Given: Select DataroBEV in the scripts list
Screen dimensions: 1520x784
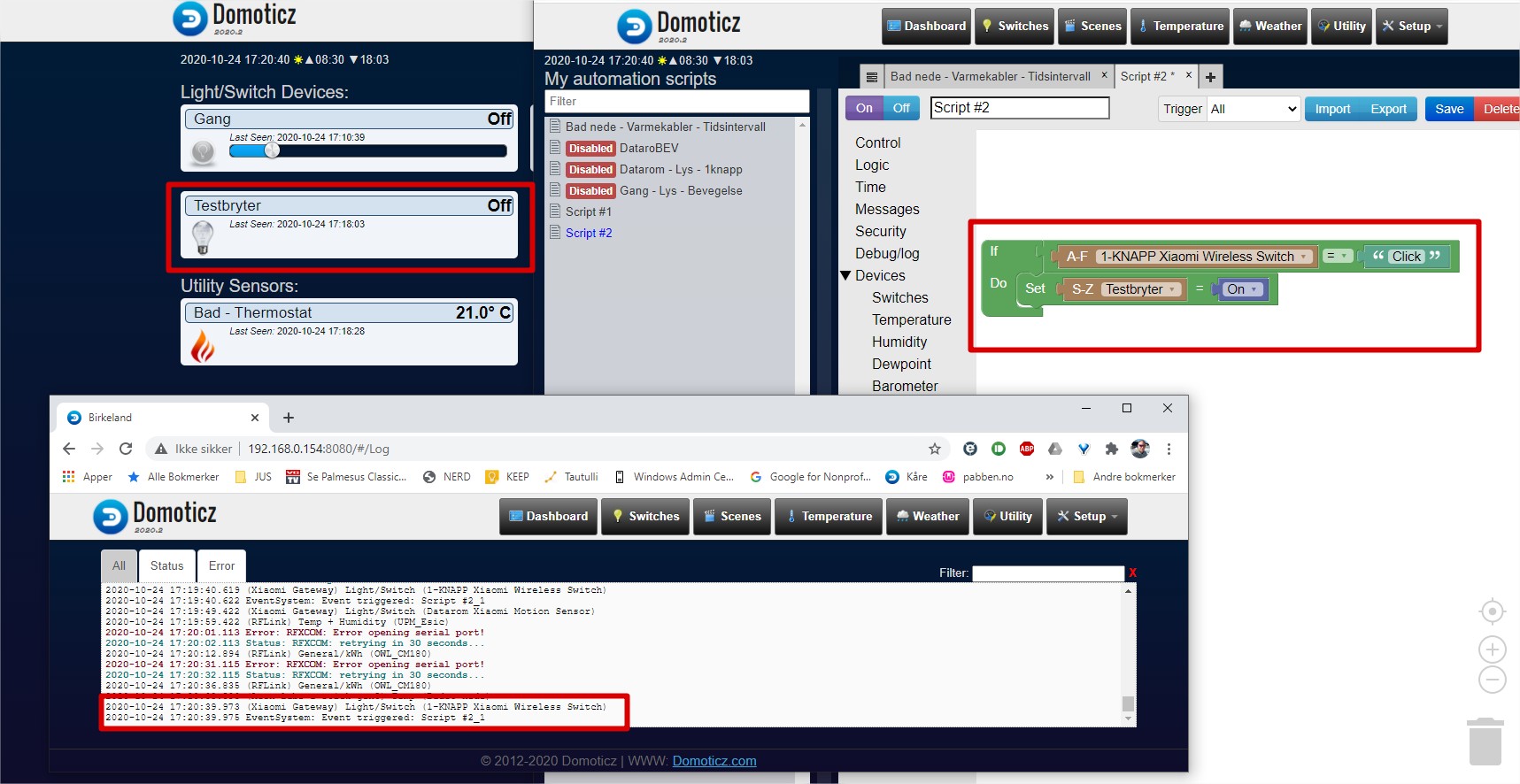Looking at the screenshot, I should tap(649, 148).
